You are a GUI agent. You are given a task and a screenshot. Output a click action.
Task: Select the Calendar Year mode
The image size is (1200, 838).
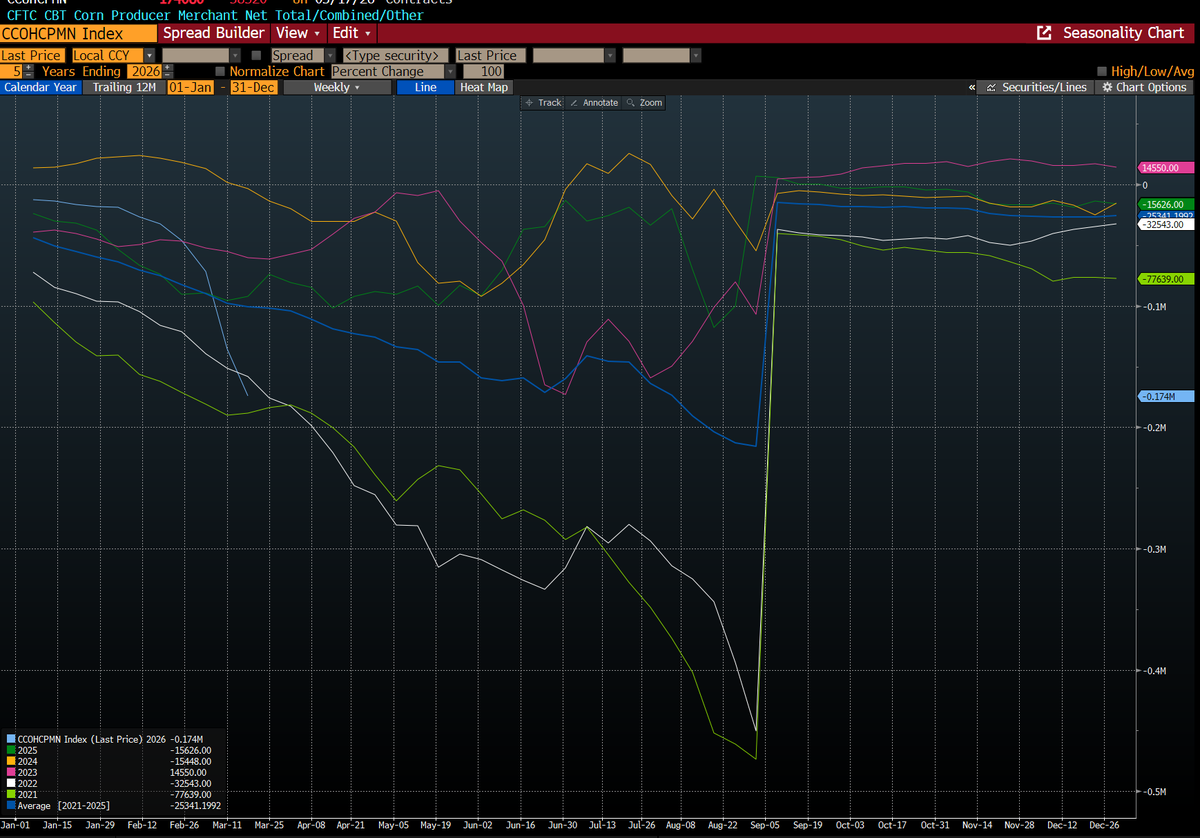(x=39, y=88)
